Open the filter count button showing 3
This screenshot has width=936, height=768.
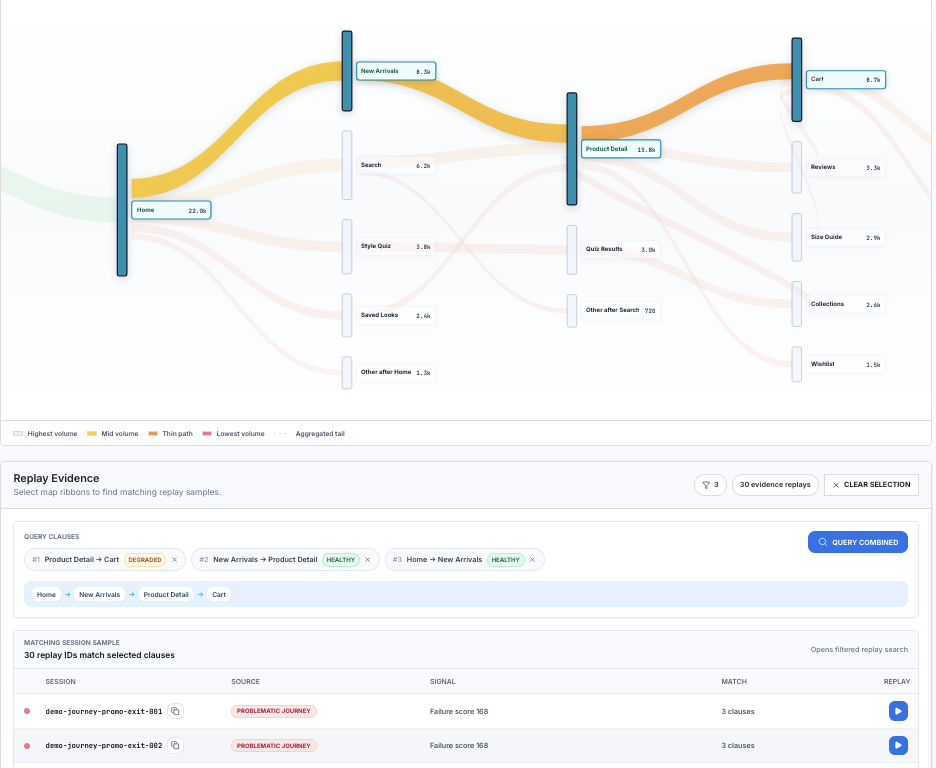tap(710, 485)
